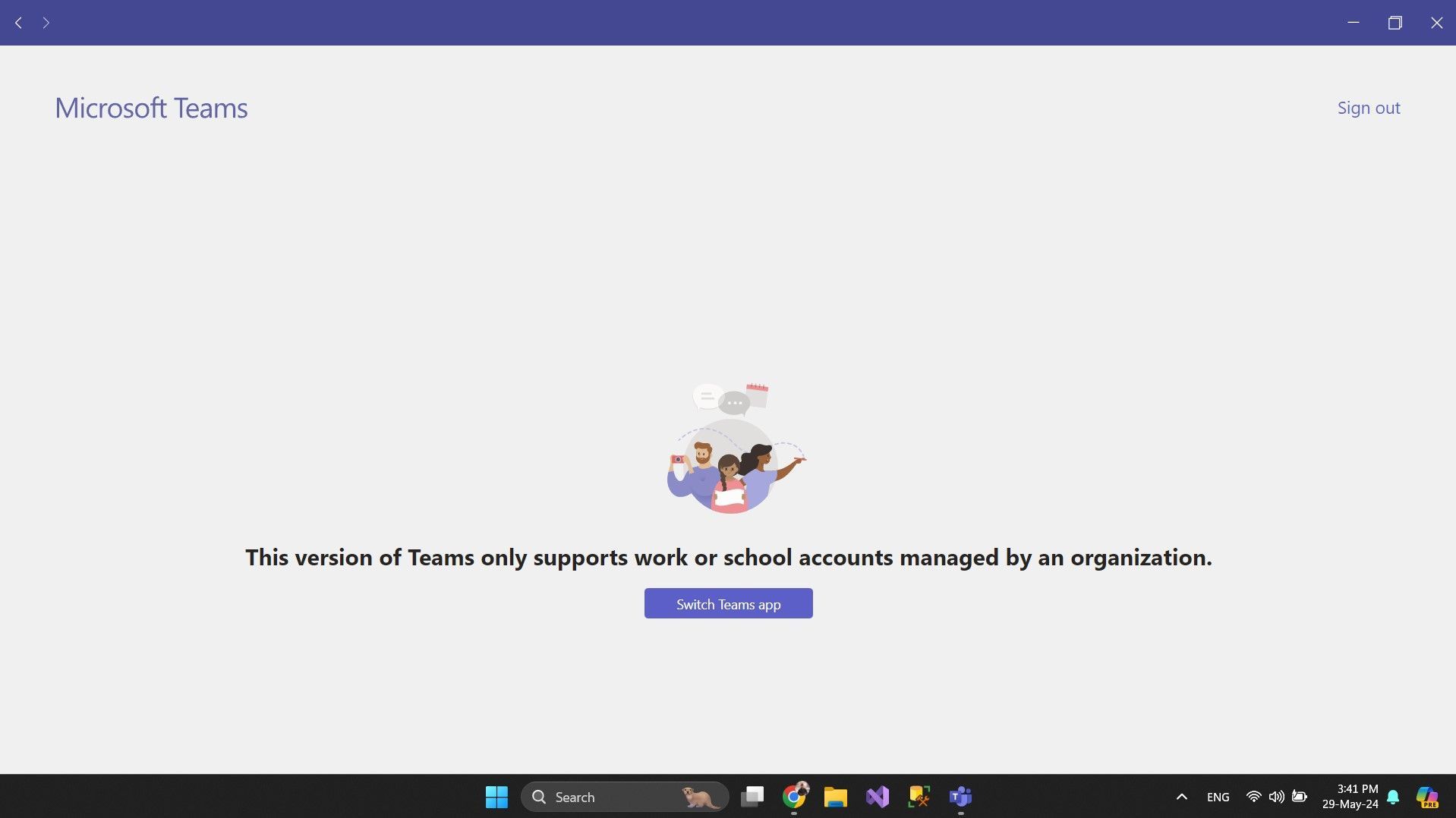Open the ENG language switcher
1456x818 pixels.
[x=1218, y=797]
